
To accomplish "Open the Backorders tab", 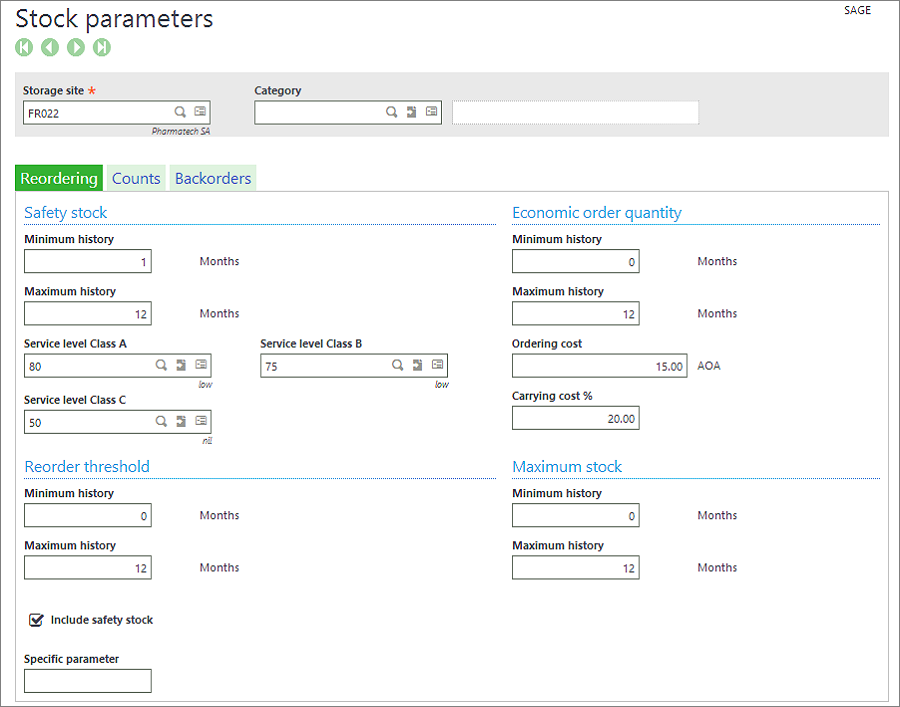I will pyautogui.click(x=213, y=178).
